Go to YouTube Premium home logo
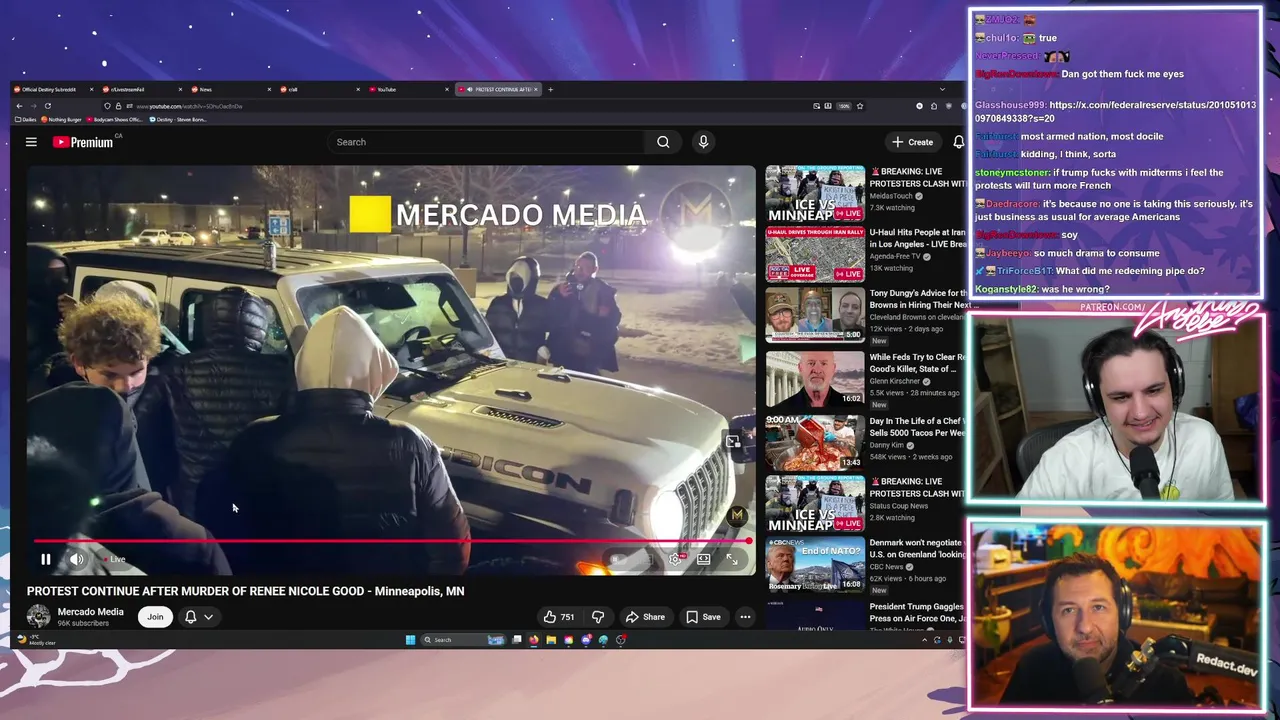This screenshot has height=720, width=1280. (x=84, y=142)
